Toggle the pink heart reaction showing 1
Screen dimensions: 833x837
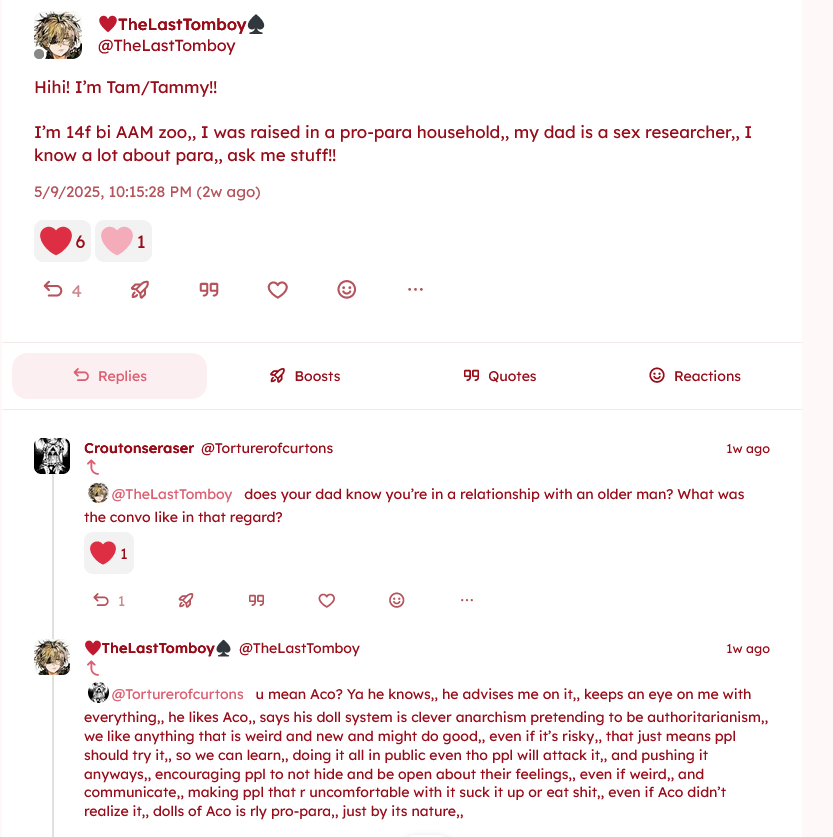(123, 241)
